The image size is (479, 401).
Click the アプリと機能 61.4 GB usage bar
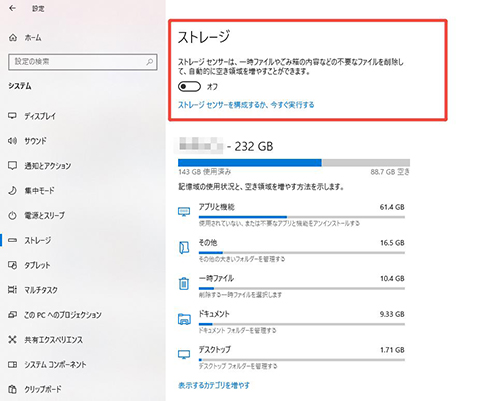pos(302,217)
